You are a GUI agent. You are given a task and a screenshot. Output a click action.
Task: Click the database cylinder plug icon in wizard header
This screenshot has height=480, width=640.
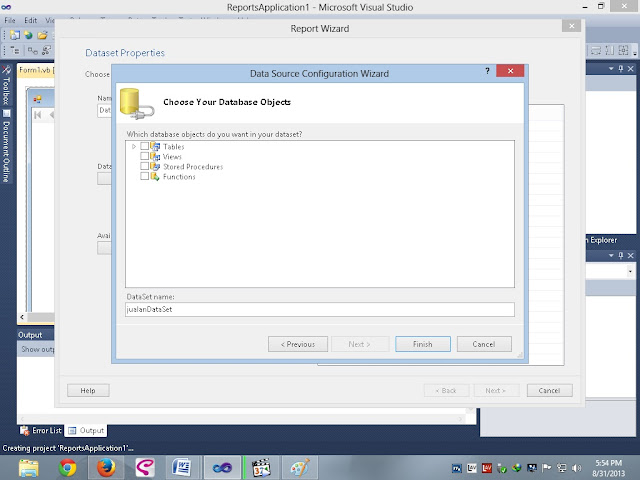(137, 104)
